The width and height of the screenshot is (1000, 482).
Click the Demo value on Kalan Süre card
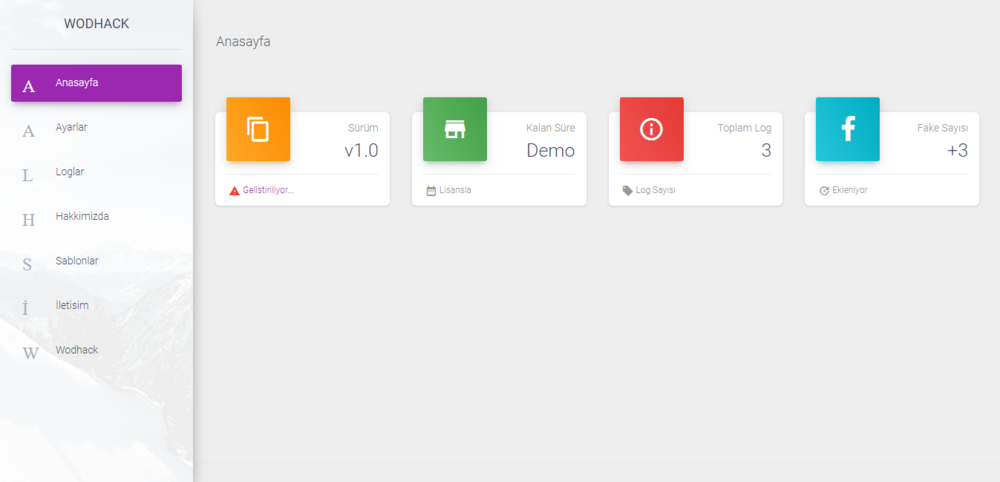(x=550, y=150)
